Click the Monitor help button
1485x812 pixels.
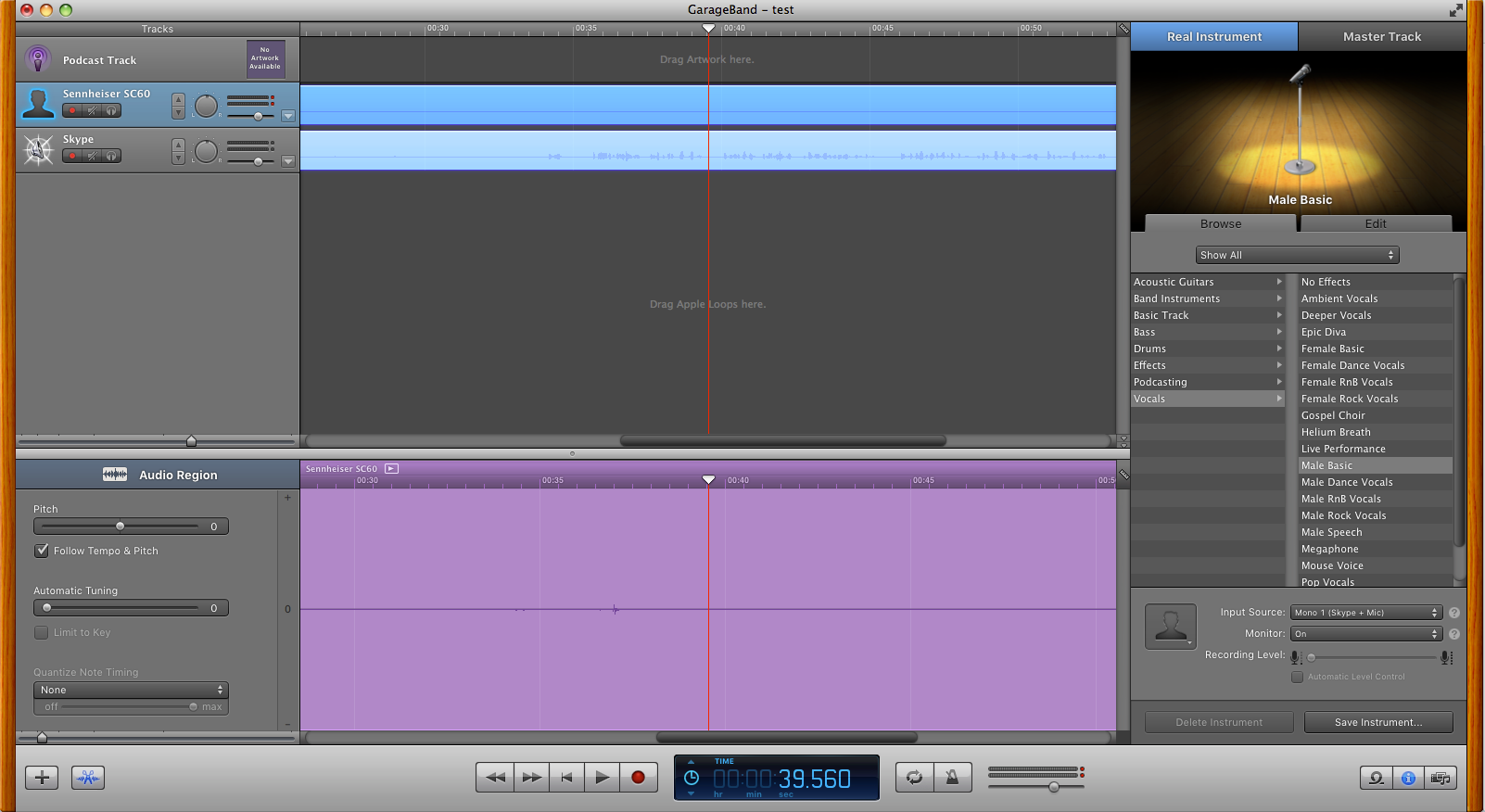coord(1454,634)
